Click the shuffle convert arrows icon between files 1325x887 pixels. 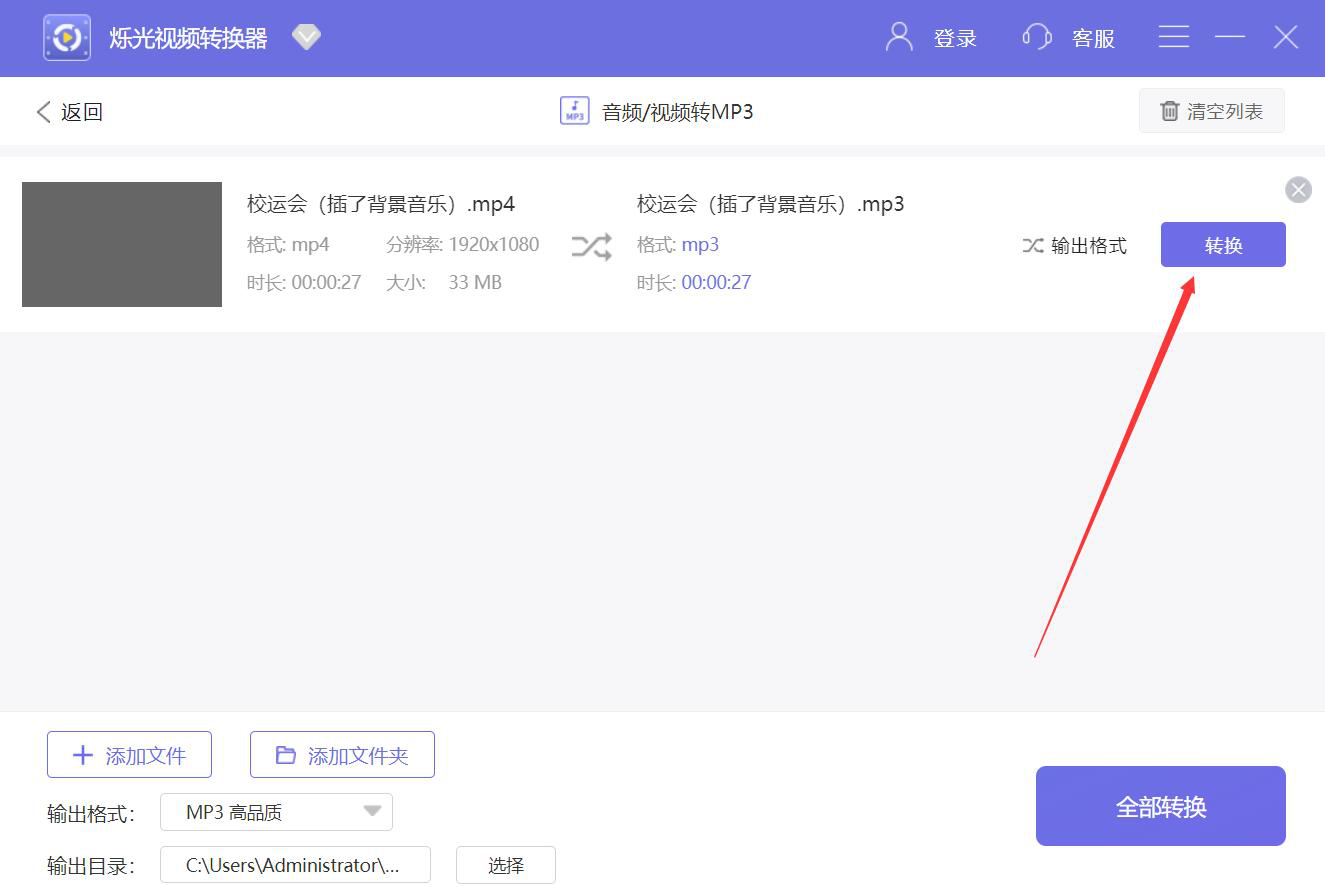tap(591, 246)
